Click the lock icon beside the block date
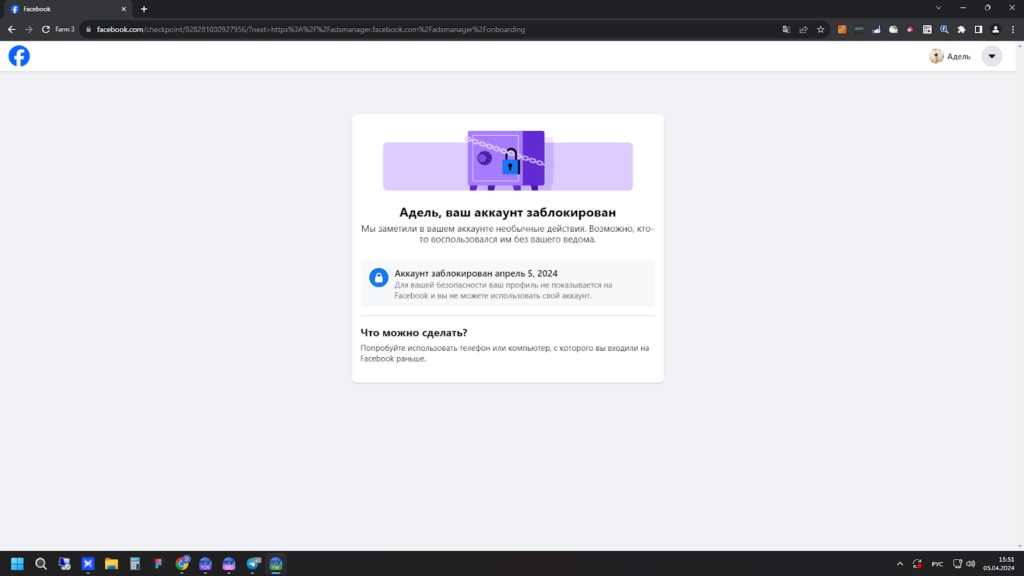The image size is (1024, 576). (x=378, y=278)
